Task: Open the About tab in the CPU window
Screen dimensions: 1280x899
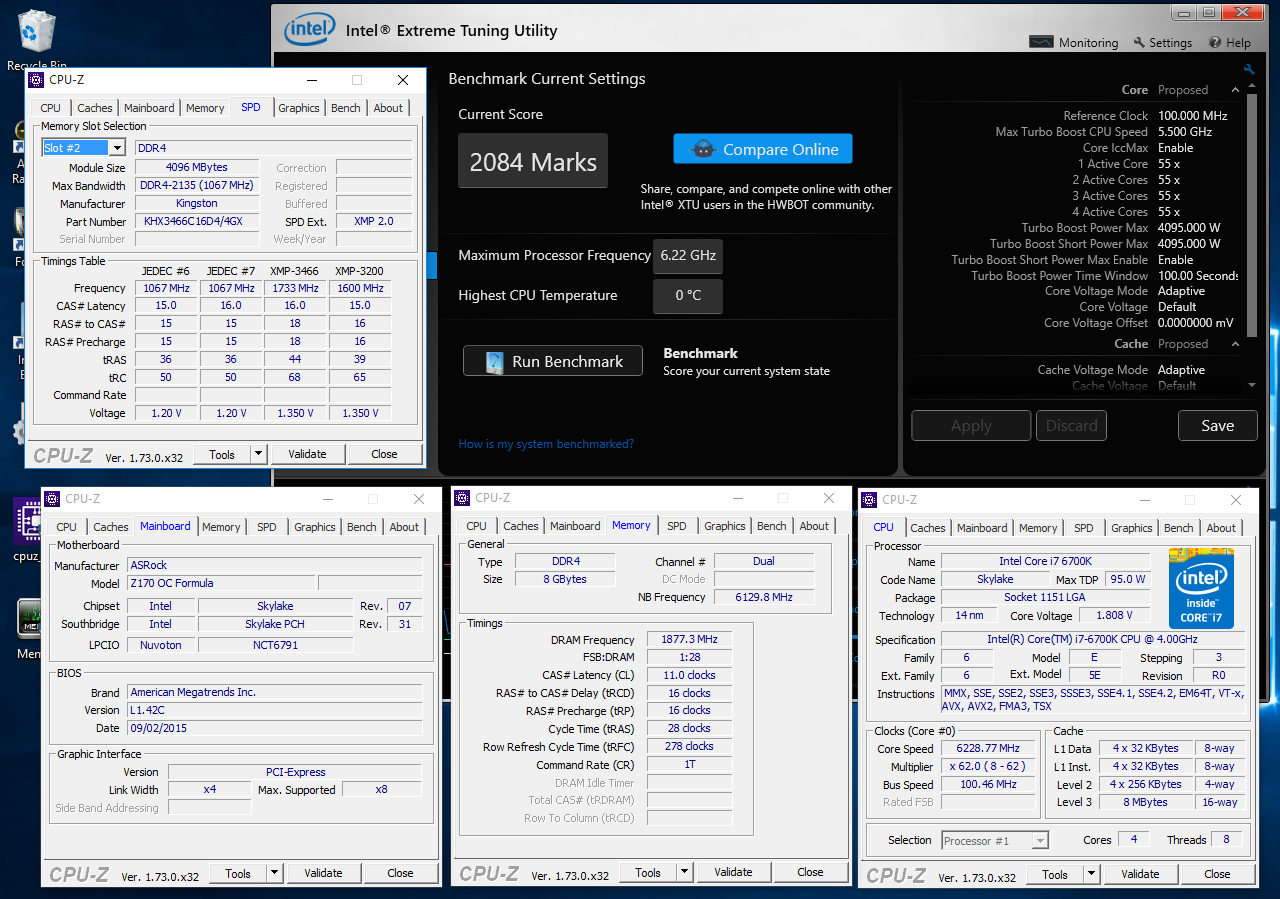Action: pos(1221,528)
